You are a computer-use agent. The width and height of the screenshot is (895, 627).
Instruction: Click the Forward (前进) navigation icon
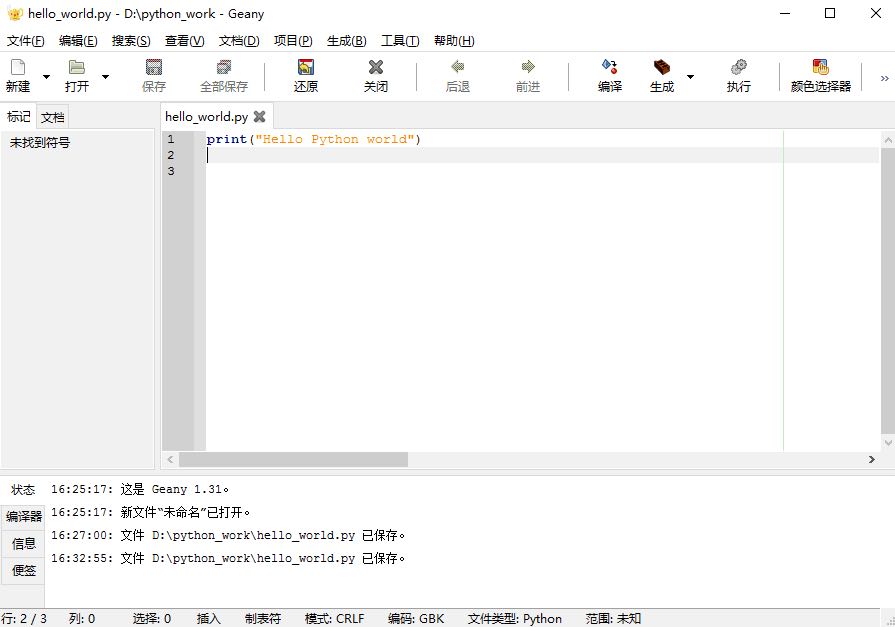click(528, 67)
